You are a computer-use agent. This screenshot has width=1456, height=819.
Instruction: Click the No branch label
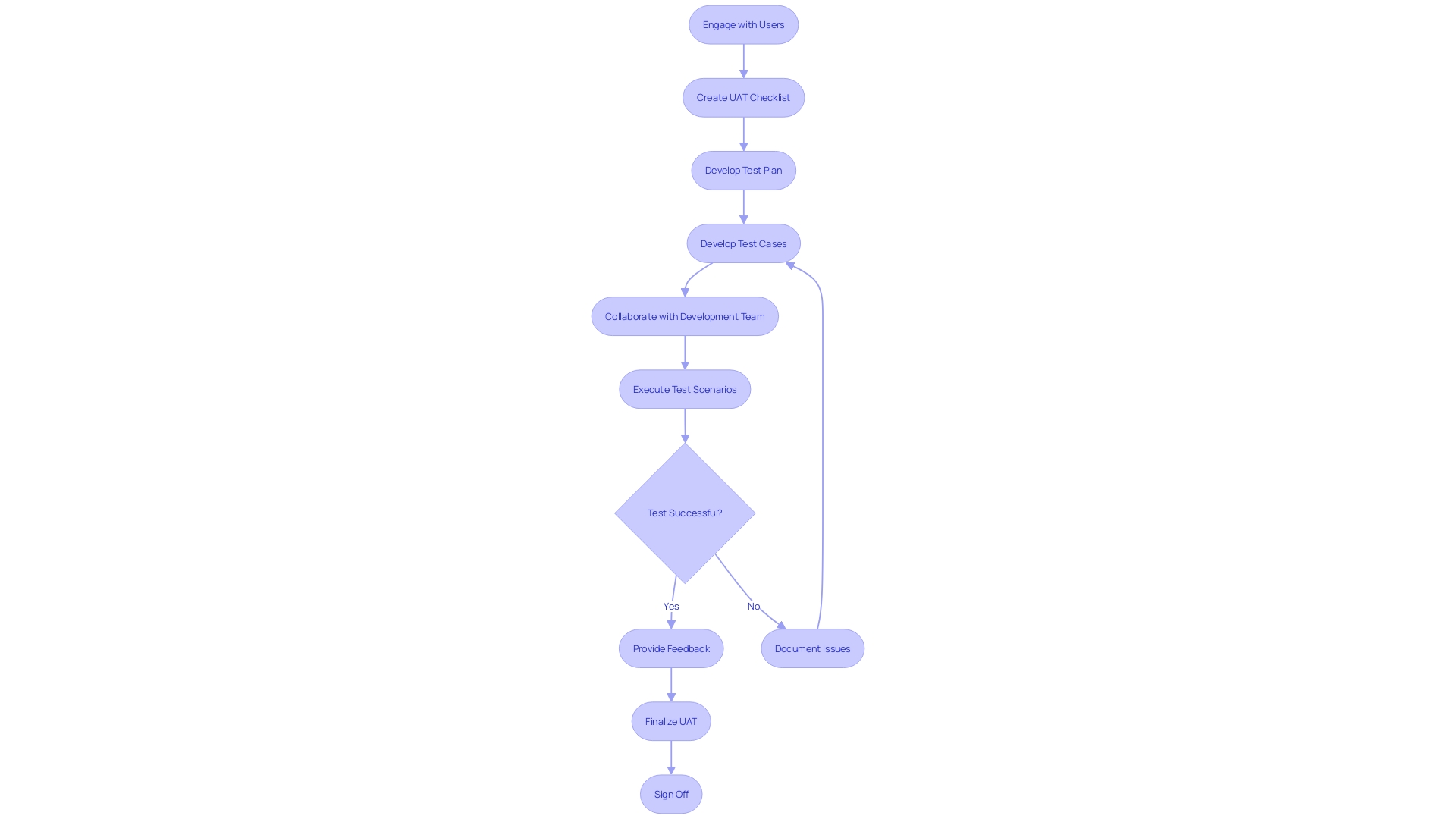(x=753, y=606)
